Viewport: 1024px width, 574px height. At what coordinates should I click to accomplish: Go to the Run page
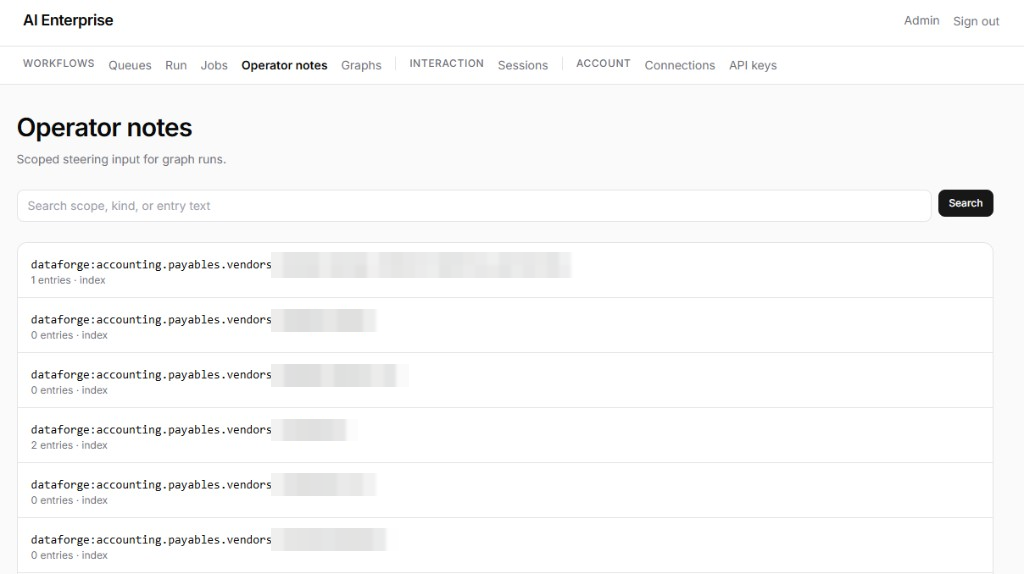176,65
